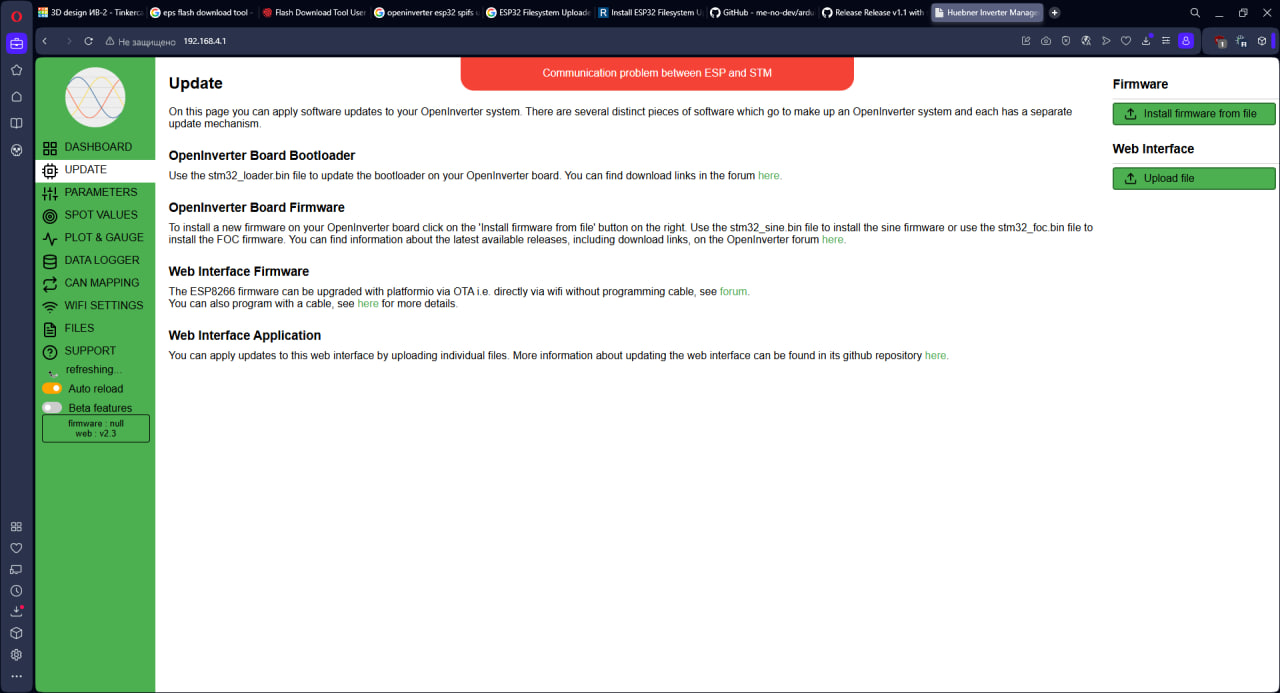Enable the Beta features switch
Image resolution: width=1280 pixels, height=693 pixels.
[x=52, y=408]
